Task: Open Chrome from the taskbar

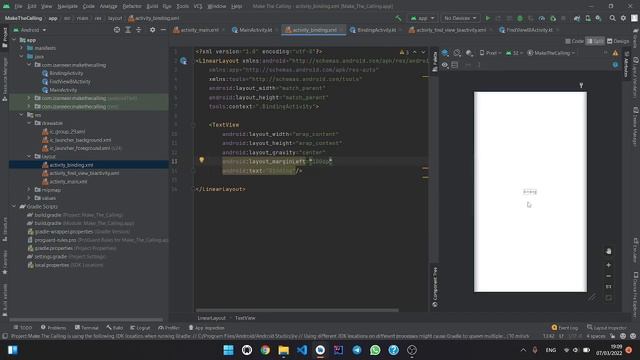Action: (265, 350)
